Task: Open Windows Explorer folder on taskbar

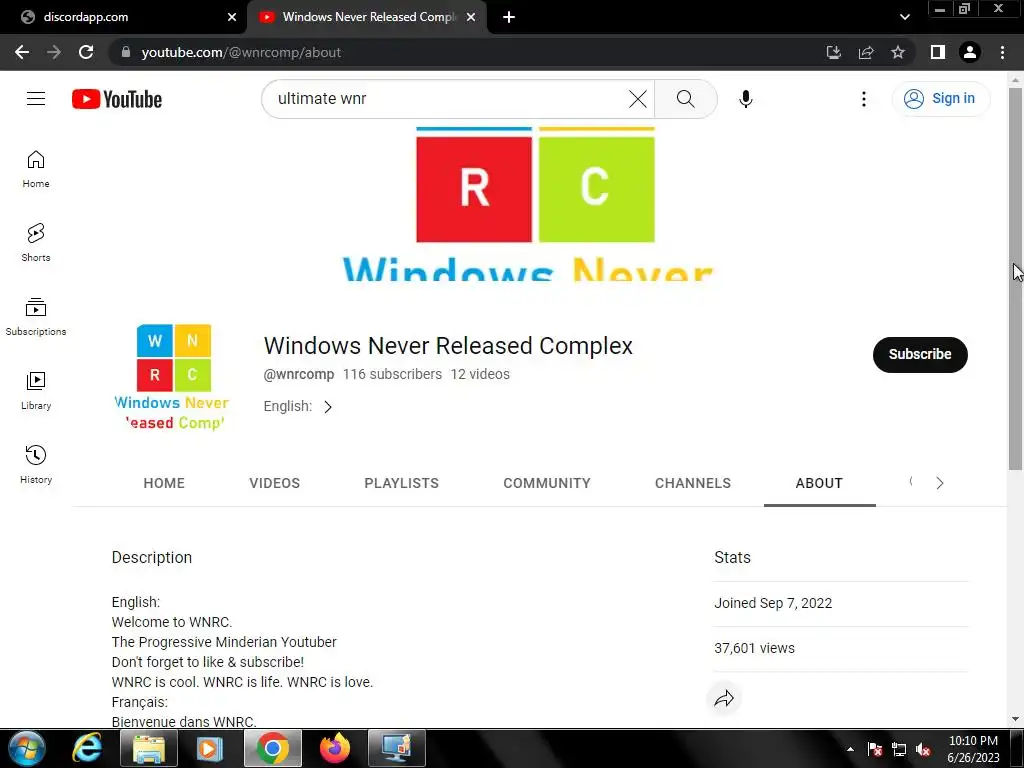Action: point(149,748)
